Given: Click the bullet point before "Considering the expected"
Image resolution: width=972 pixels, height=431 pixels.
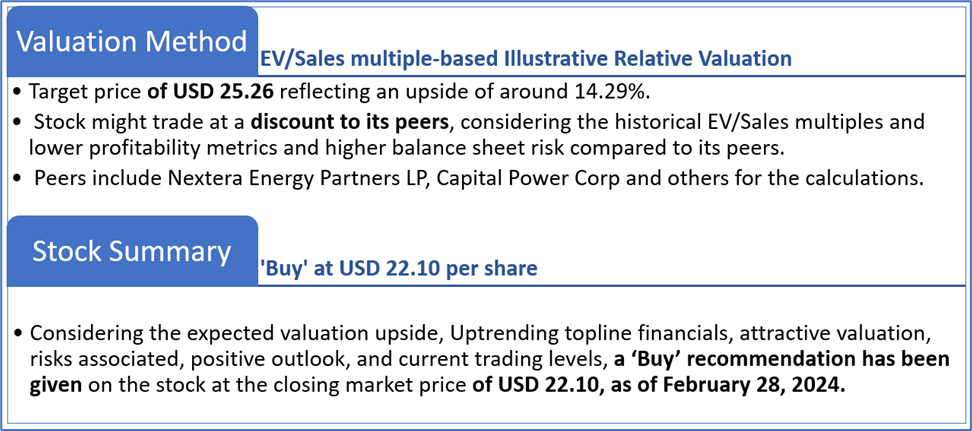Looking at the screenshot, I should coord(19,334).
